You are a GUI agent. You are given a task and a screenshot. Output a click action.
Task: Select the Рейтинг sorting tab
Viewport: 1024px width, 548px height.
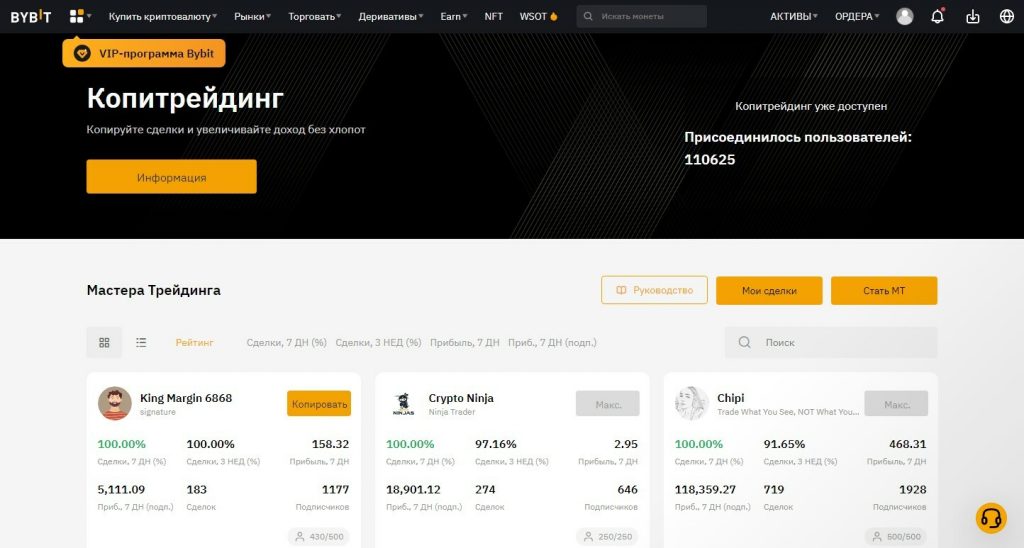click(195, 342)
